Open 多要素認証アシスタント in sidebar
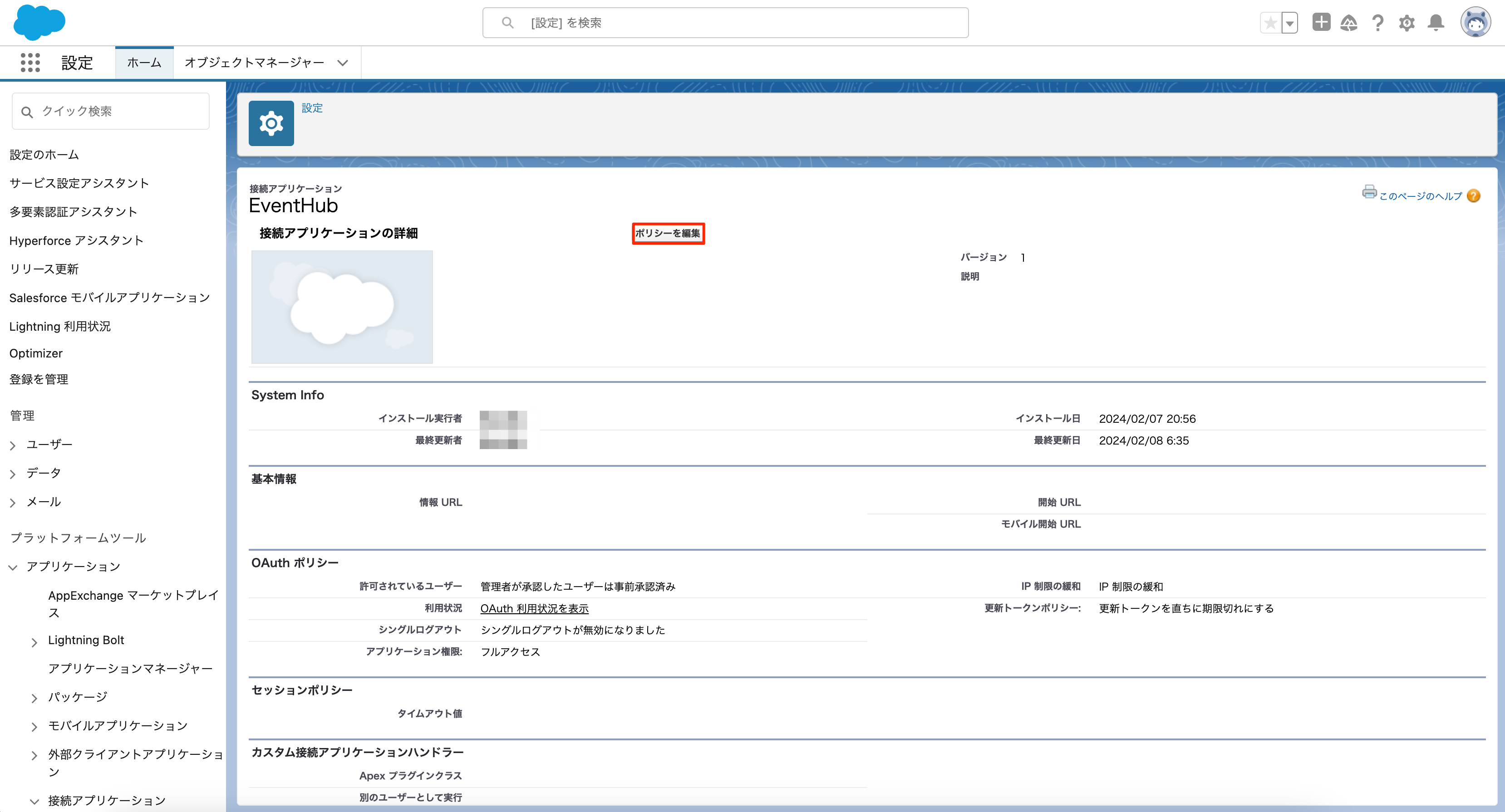The width and height of the screenshot is (1505, 812). pyautogui.click(x=73, y=212)
